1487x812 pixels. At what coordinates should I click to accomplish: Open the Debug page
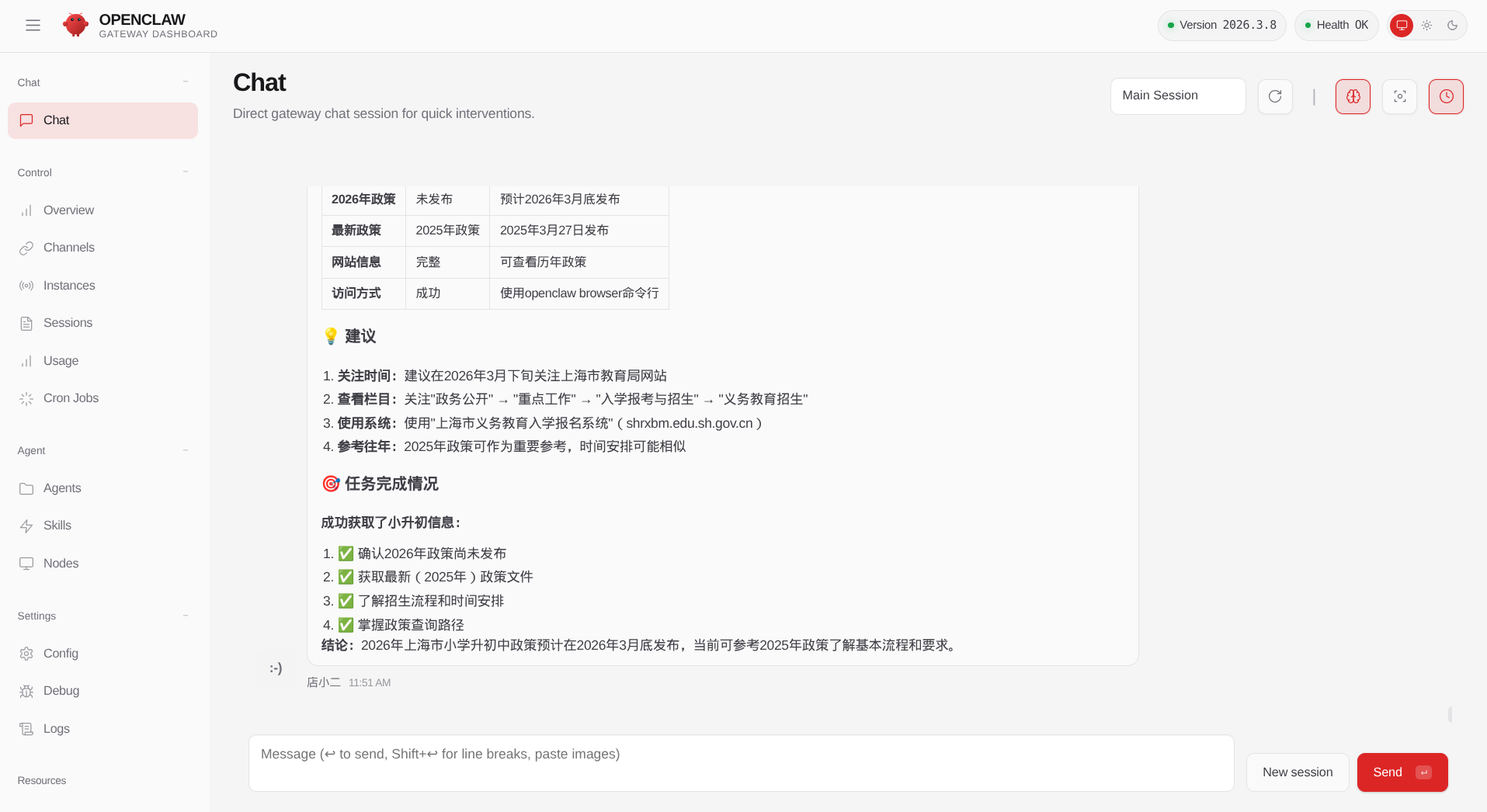tap(61, 691)
